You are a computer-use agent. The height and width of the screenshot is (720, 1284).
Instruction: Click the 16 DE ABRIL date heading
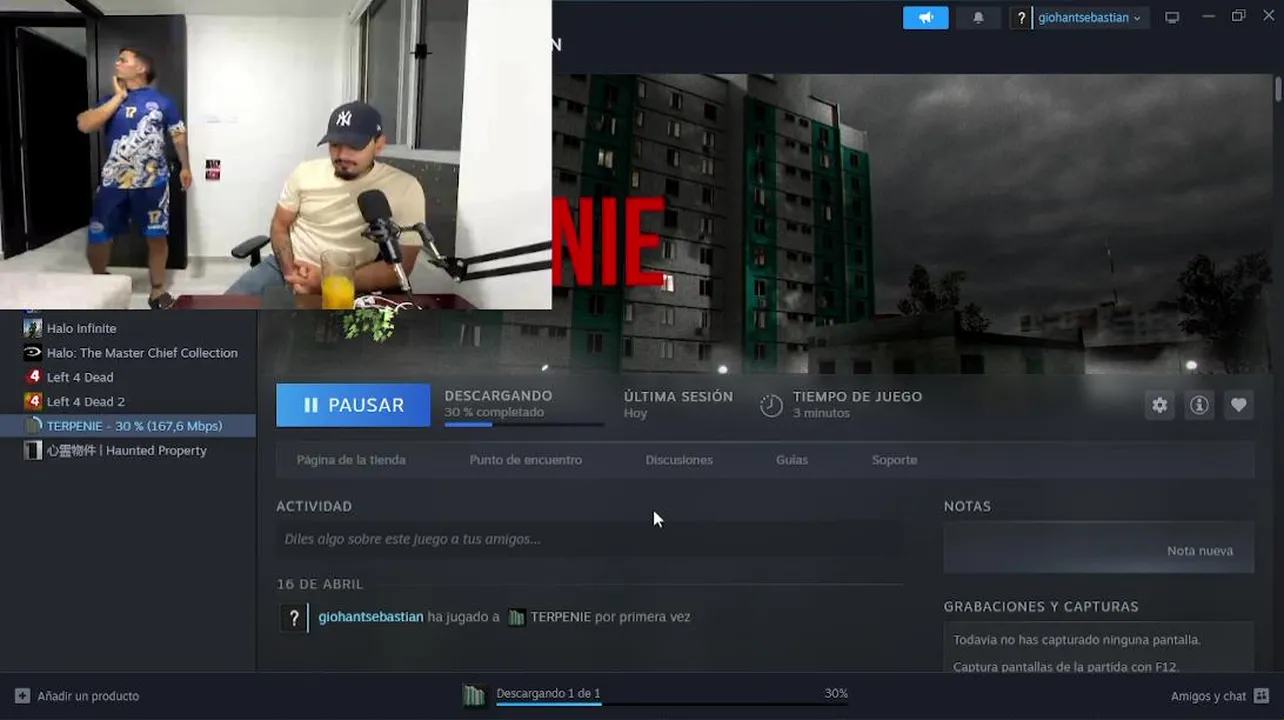pos(320,584)
